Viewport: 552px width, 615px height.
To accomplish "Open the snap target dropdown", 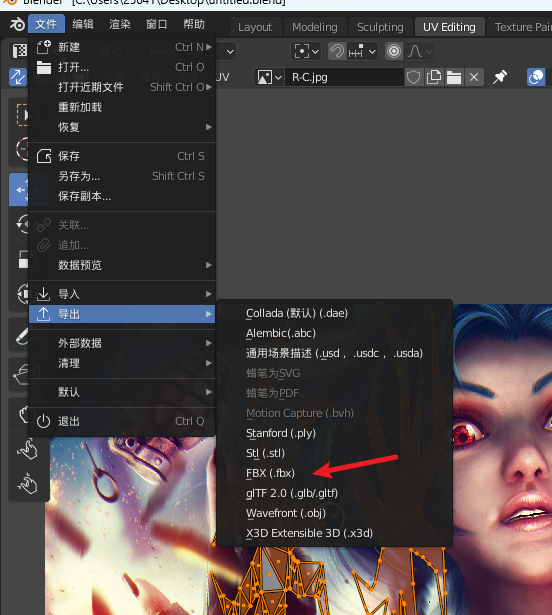I will [x=362, y=51].
